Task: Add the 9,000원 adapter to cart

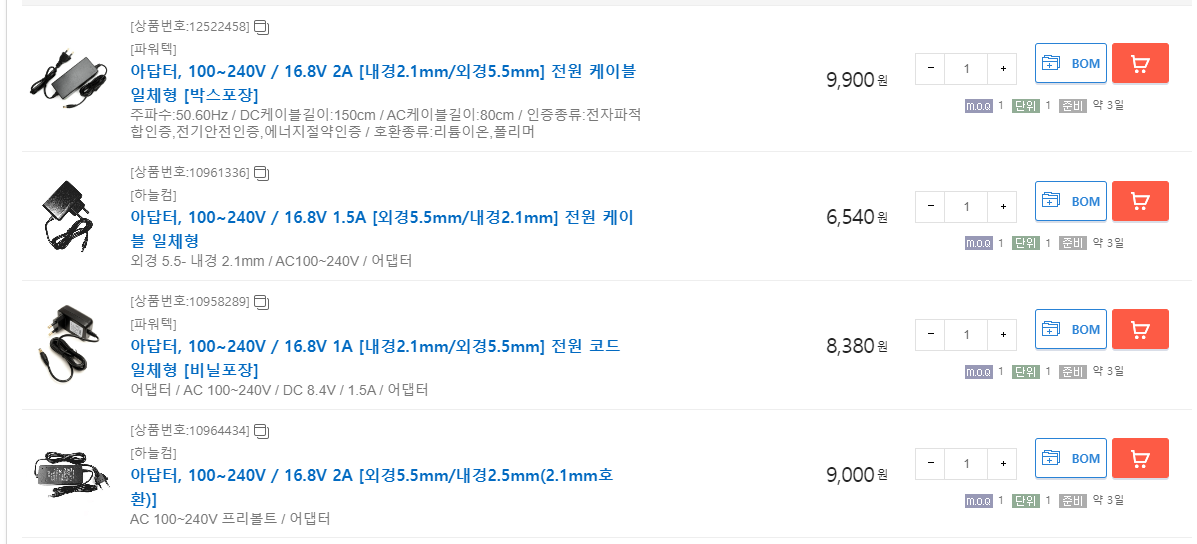Action: [x=1139, y=458]
